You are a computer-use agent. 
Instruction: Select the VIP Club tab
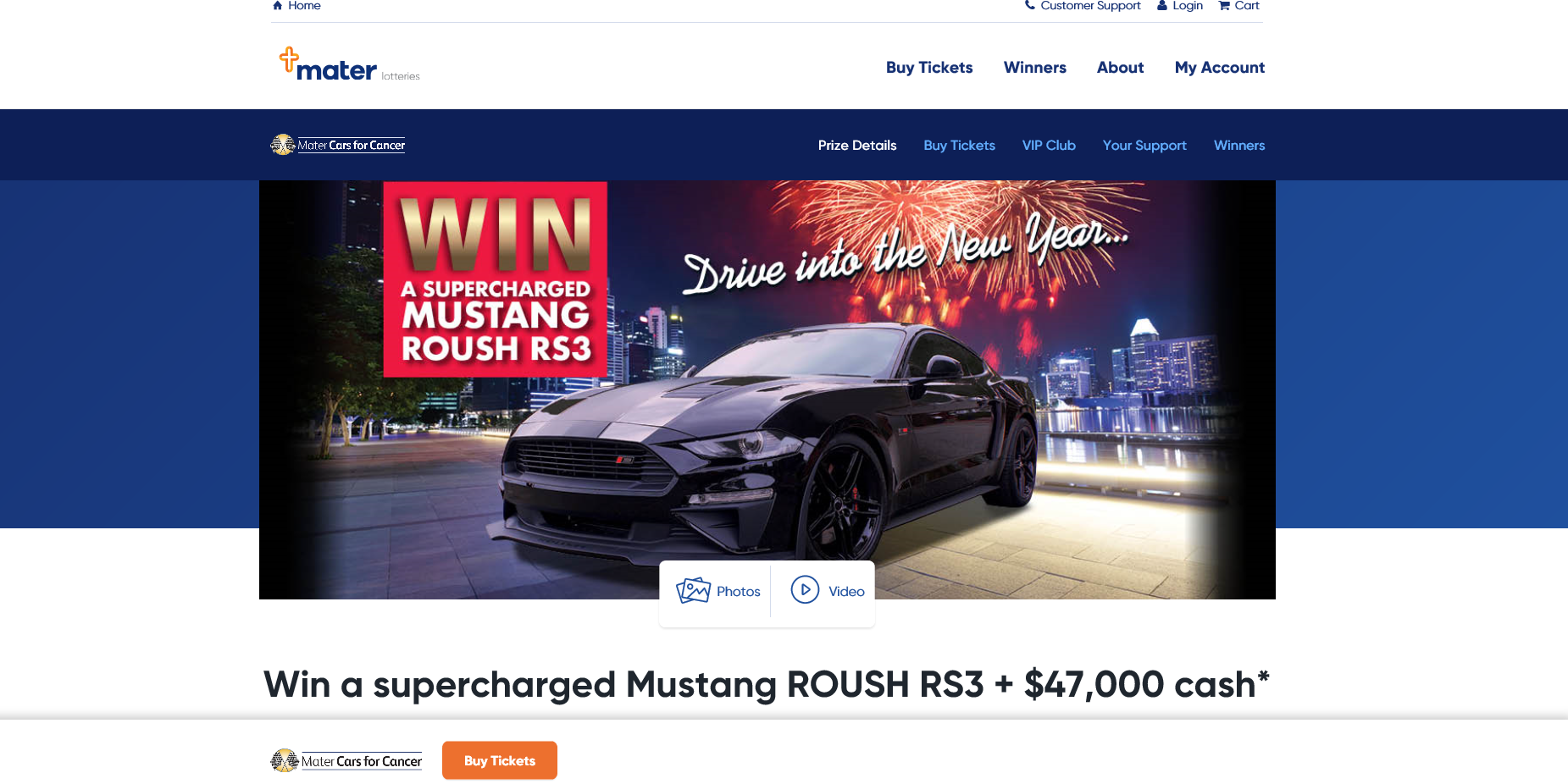tap(1049, 146)
